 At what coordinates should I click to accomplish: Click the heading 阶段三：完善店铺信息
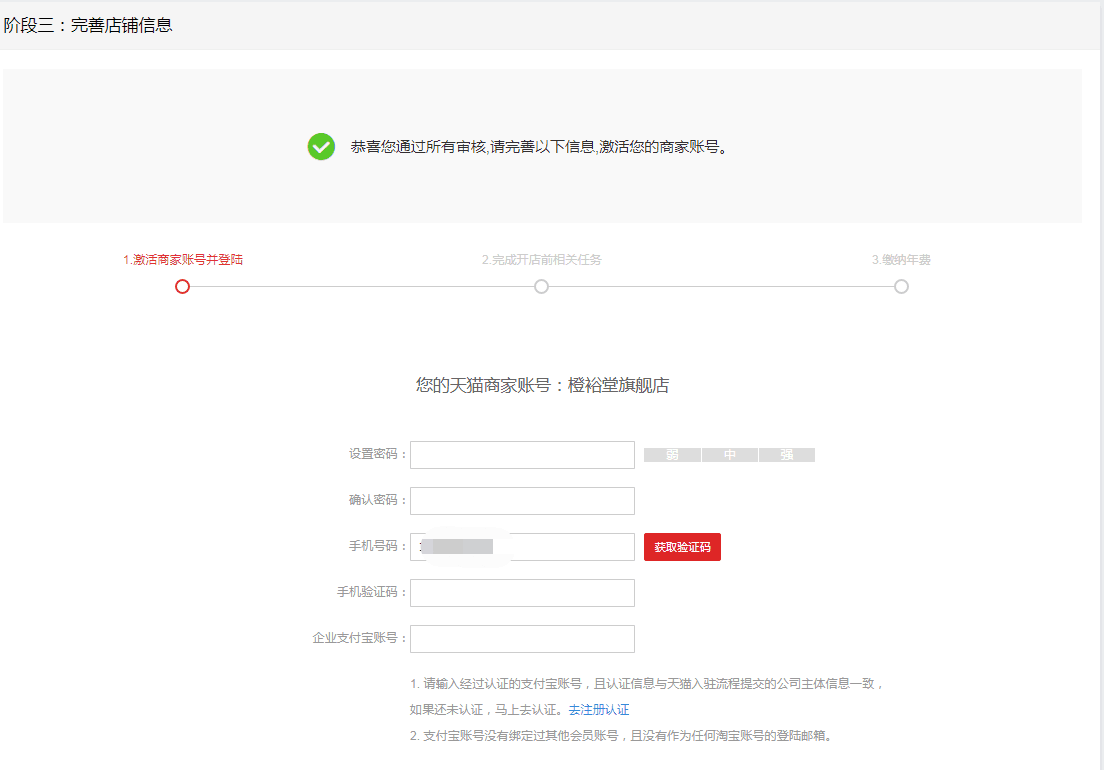click(x=88, y=25)
